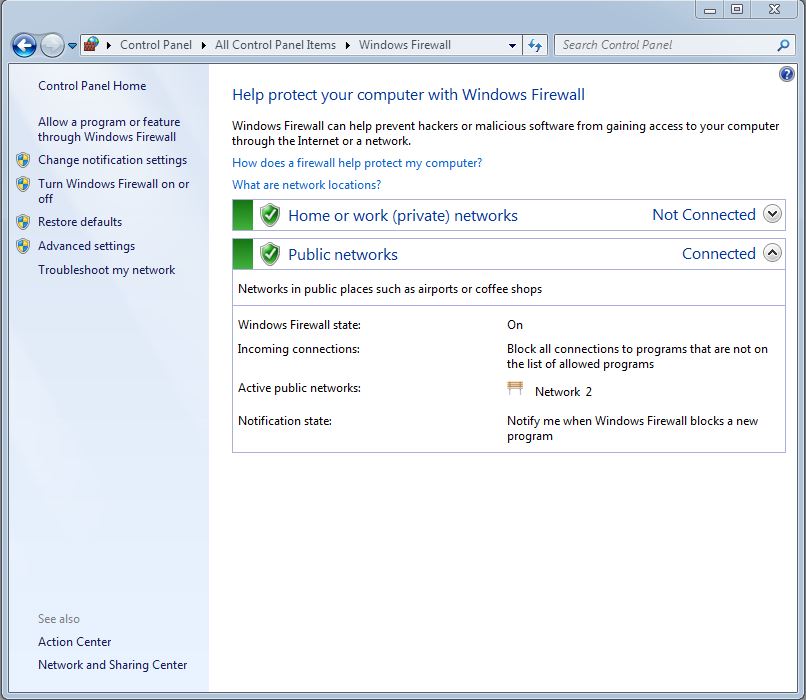Expand the arrow after All Control Panel Items

pyautogui.click(x=347, y=45)
